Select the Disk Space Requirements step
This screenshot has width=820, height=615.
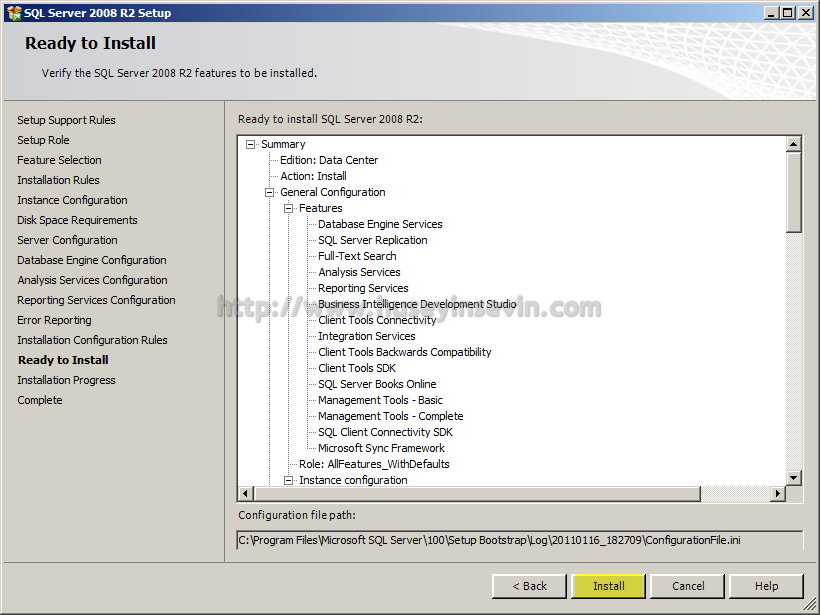point(77,220)
